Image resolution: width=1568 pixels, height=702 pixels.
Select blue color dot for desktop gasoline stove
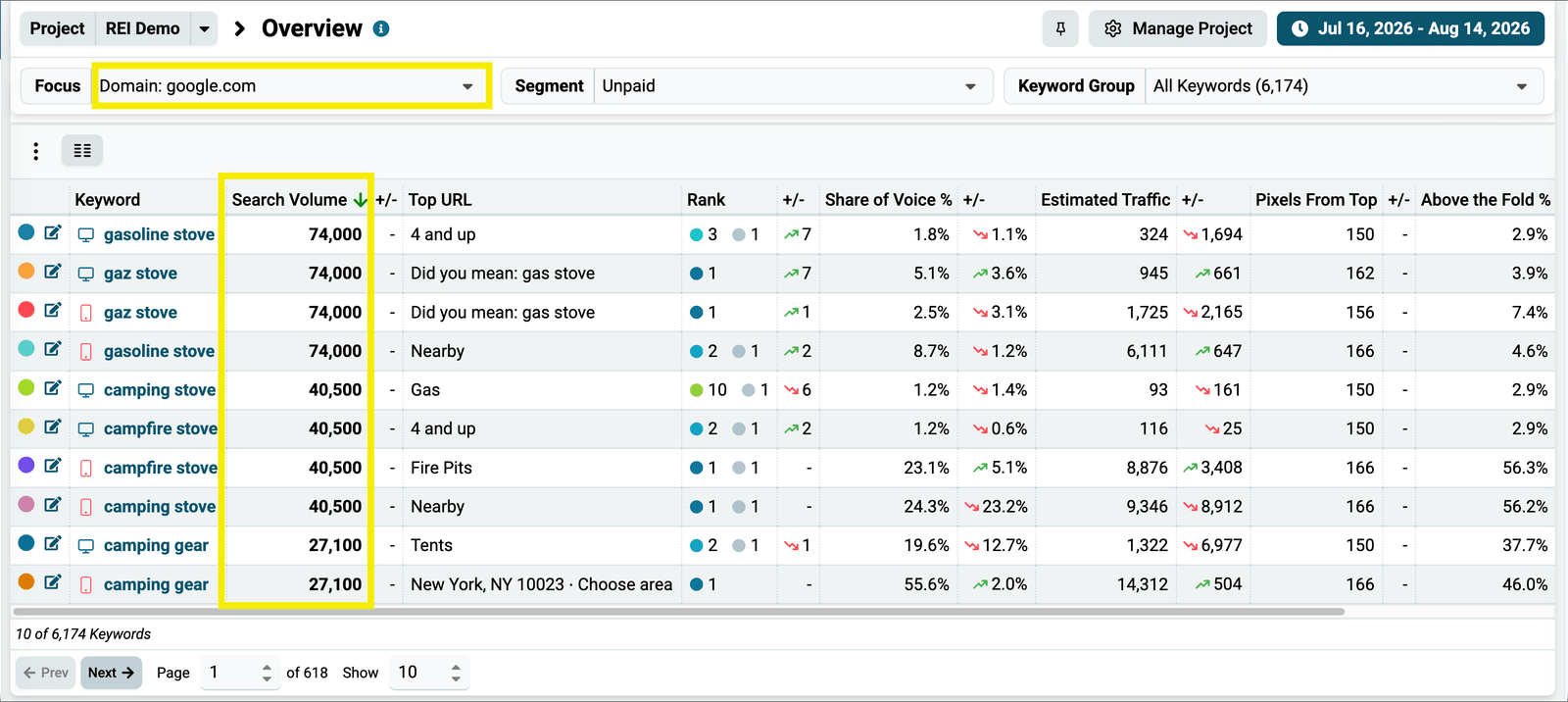point(26,232)
